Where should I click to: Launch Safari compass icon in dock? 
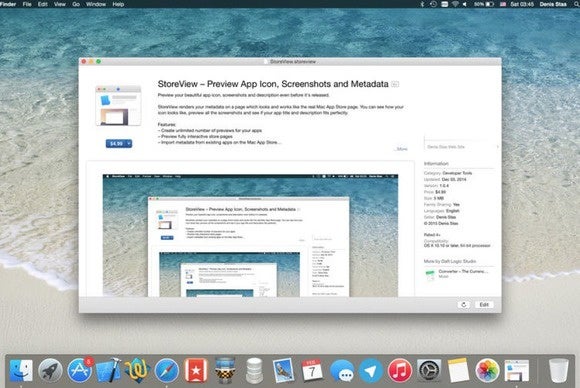167,370
